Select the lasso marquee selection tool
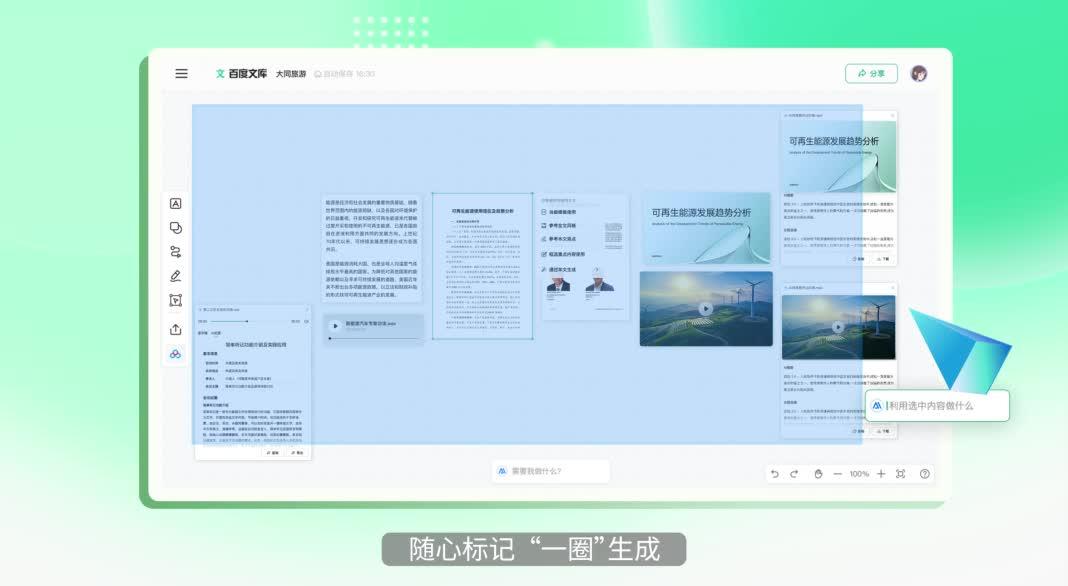1068x586 pixels. pos(175,300)
